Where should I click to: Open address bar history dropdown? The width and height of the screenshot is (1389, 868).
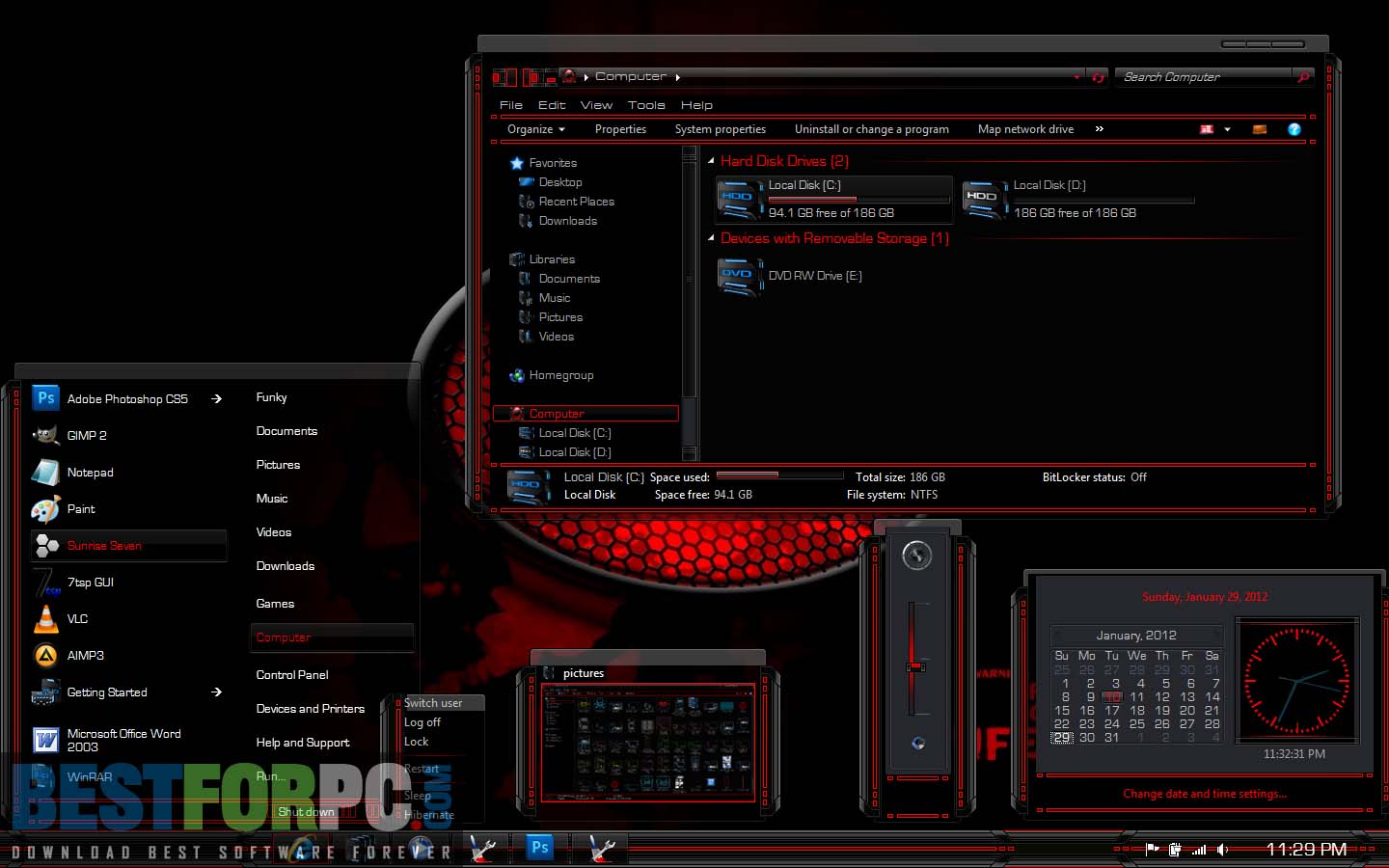click(x=1076, y=77)
